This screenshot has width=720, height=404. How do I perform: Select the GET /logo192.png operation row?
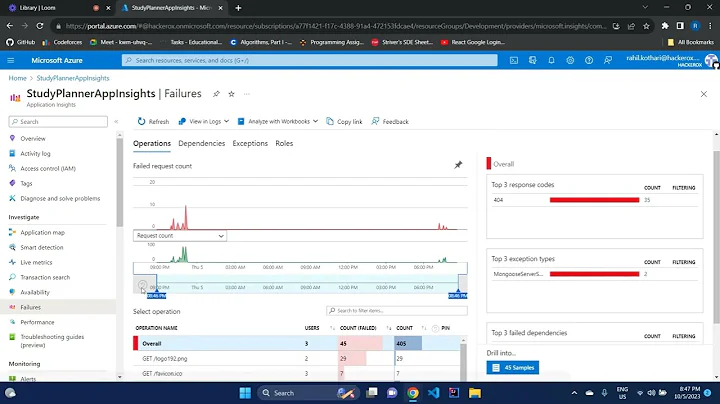(297, 359)
